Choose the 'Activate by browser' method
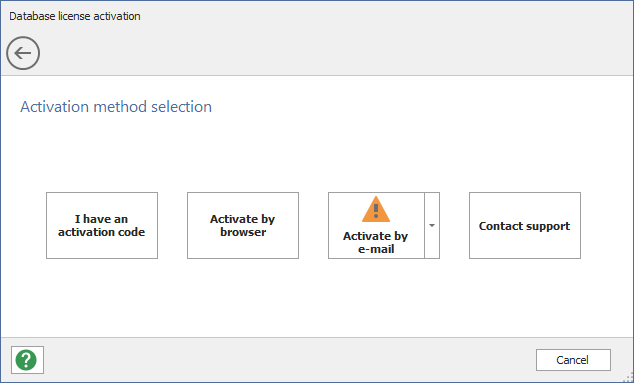The height and width of the screenshot is (383, 634). point(243,225)
